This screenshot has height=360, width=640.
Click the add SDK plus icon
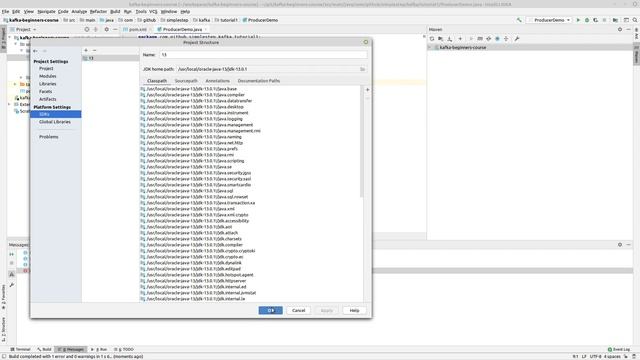86,50
